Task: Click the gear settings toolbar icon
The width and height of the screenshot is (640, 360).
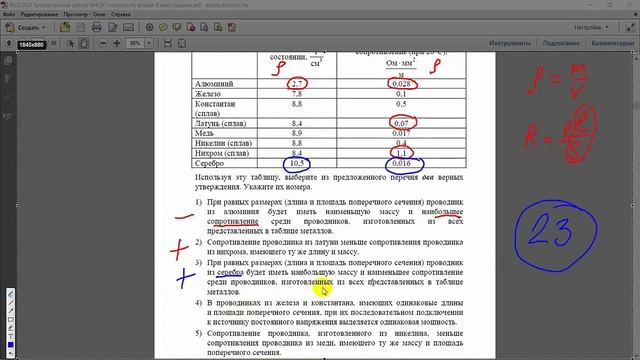Action: click(149, 27)
